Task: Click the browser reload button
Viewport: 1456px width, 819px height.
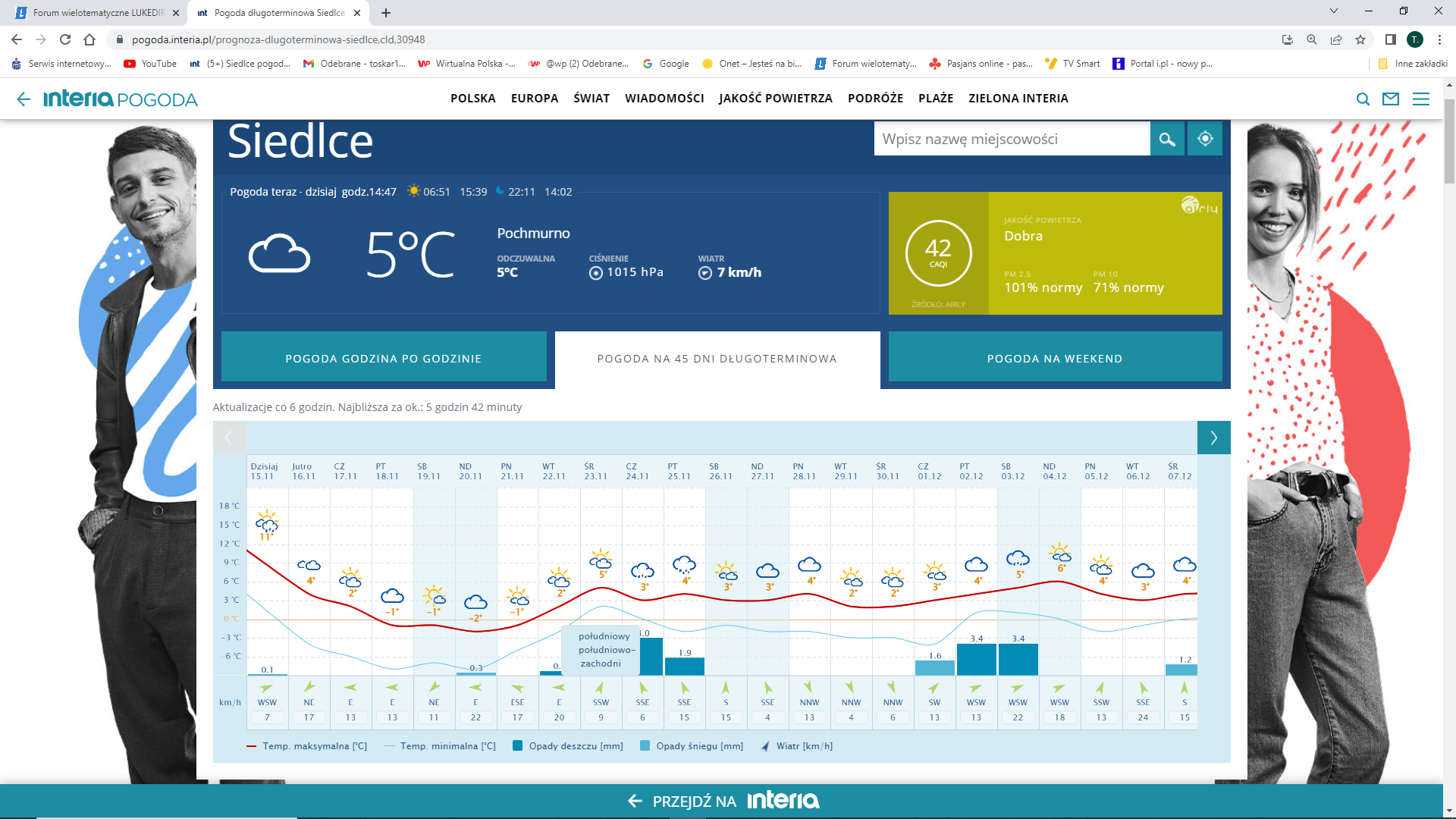Action: click(x=65, y=39)
